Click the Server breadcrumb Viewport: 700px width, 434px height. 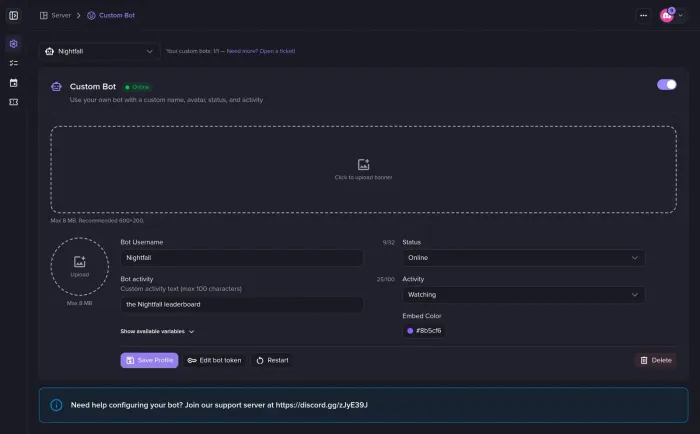tap(55, 16)
